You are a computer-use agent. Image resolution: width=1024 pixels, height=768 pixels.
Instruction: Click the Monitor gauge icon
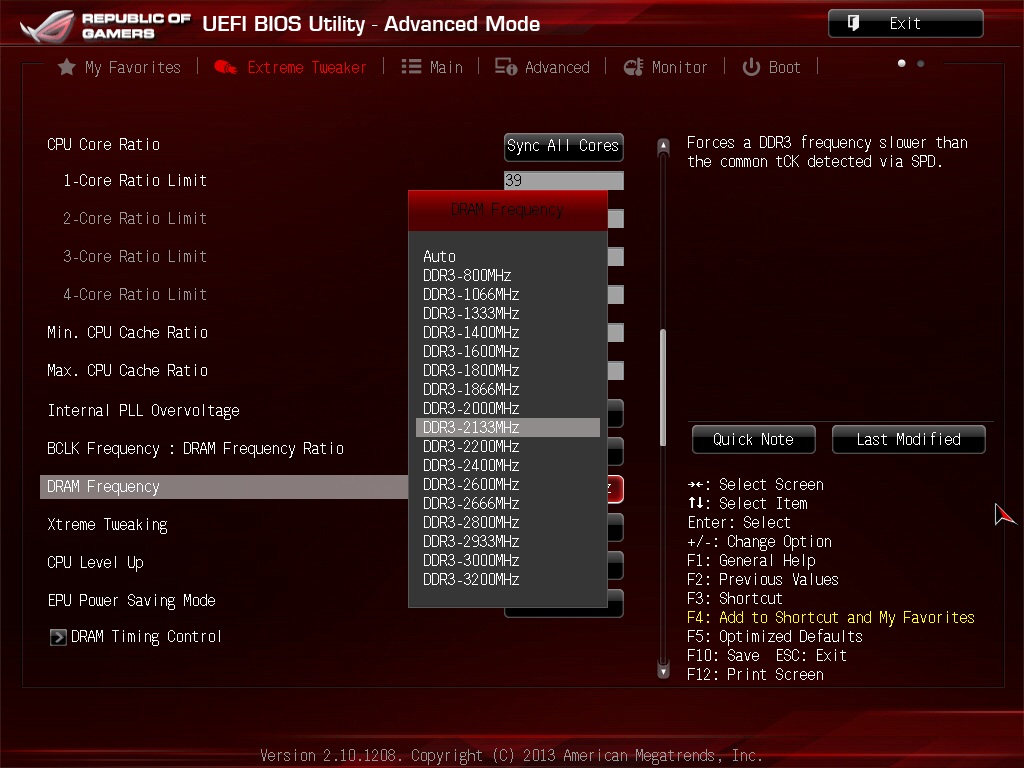click(x=633, y=67)
